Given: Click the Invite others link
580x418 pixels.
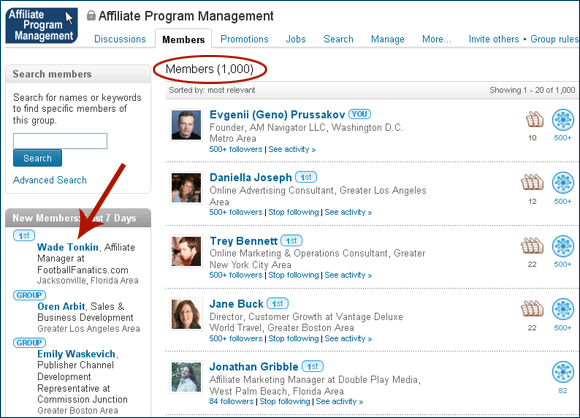Looking at the screenshot, I should coord(494,39).
